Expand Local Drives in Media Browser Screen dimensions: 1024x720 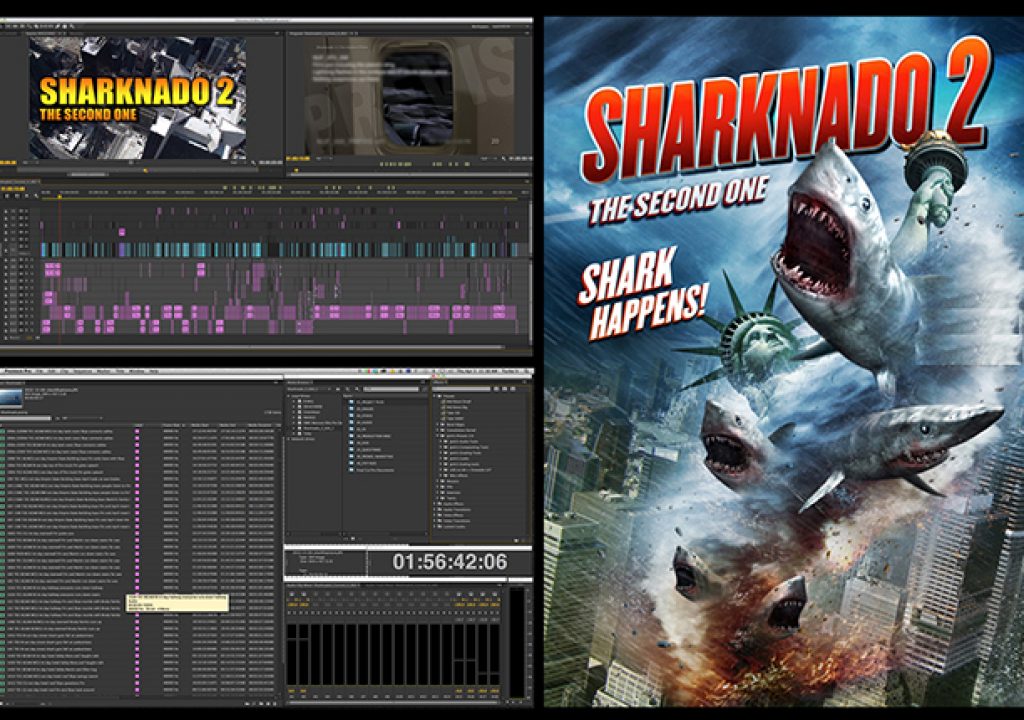[x=288, y=396]
